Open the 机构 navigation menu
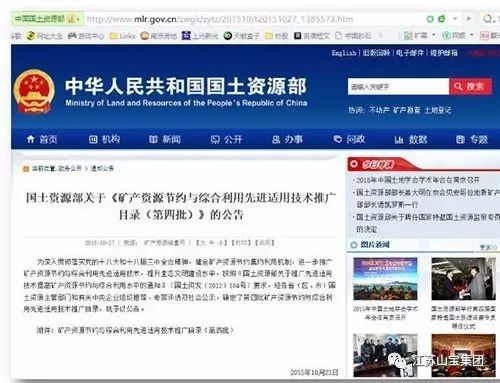 [104, 139]
